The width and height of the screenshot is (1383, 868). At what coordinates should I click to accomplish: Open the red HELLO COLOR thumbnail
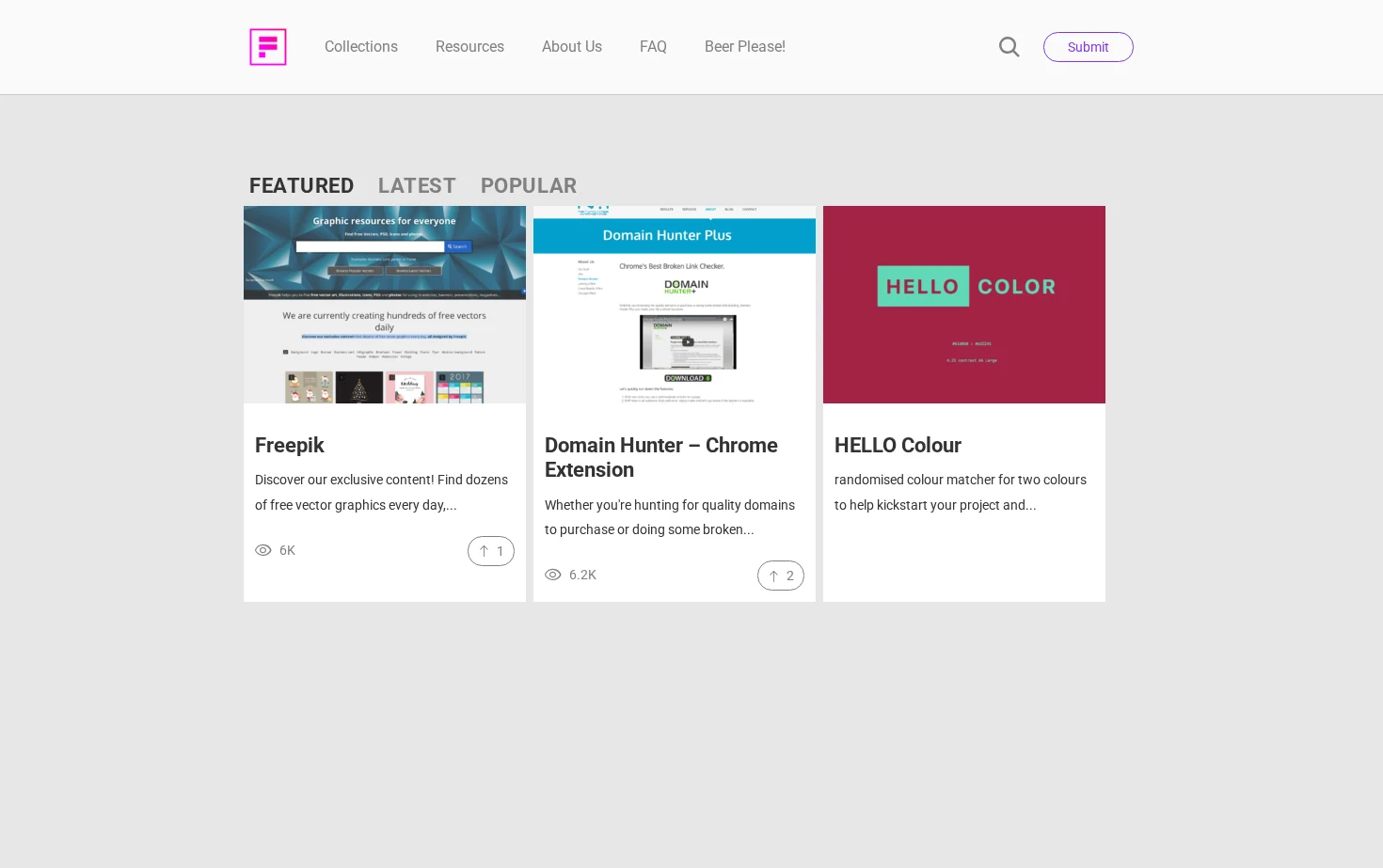point(964,305)
